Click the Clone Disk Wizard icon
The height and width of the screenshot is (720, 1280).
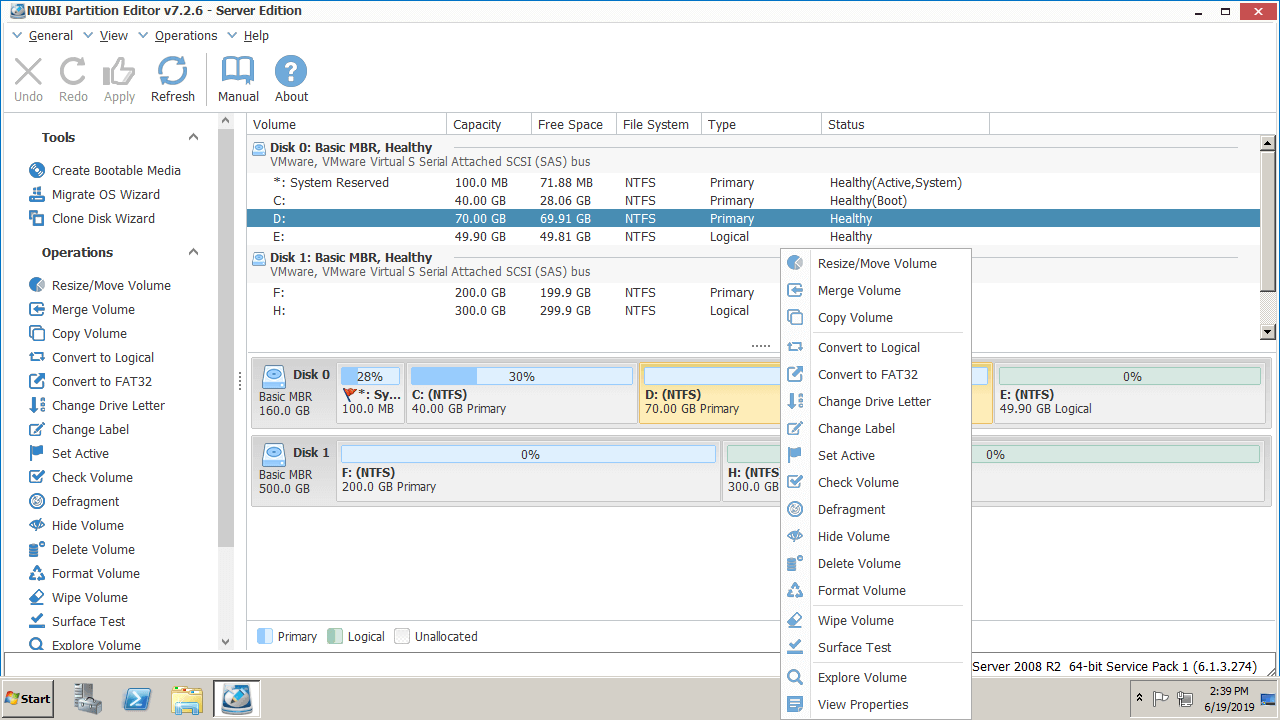[37, 219]
